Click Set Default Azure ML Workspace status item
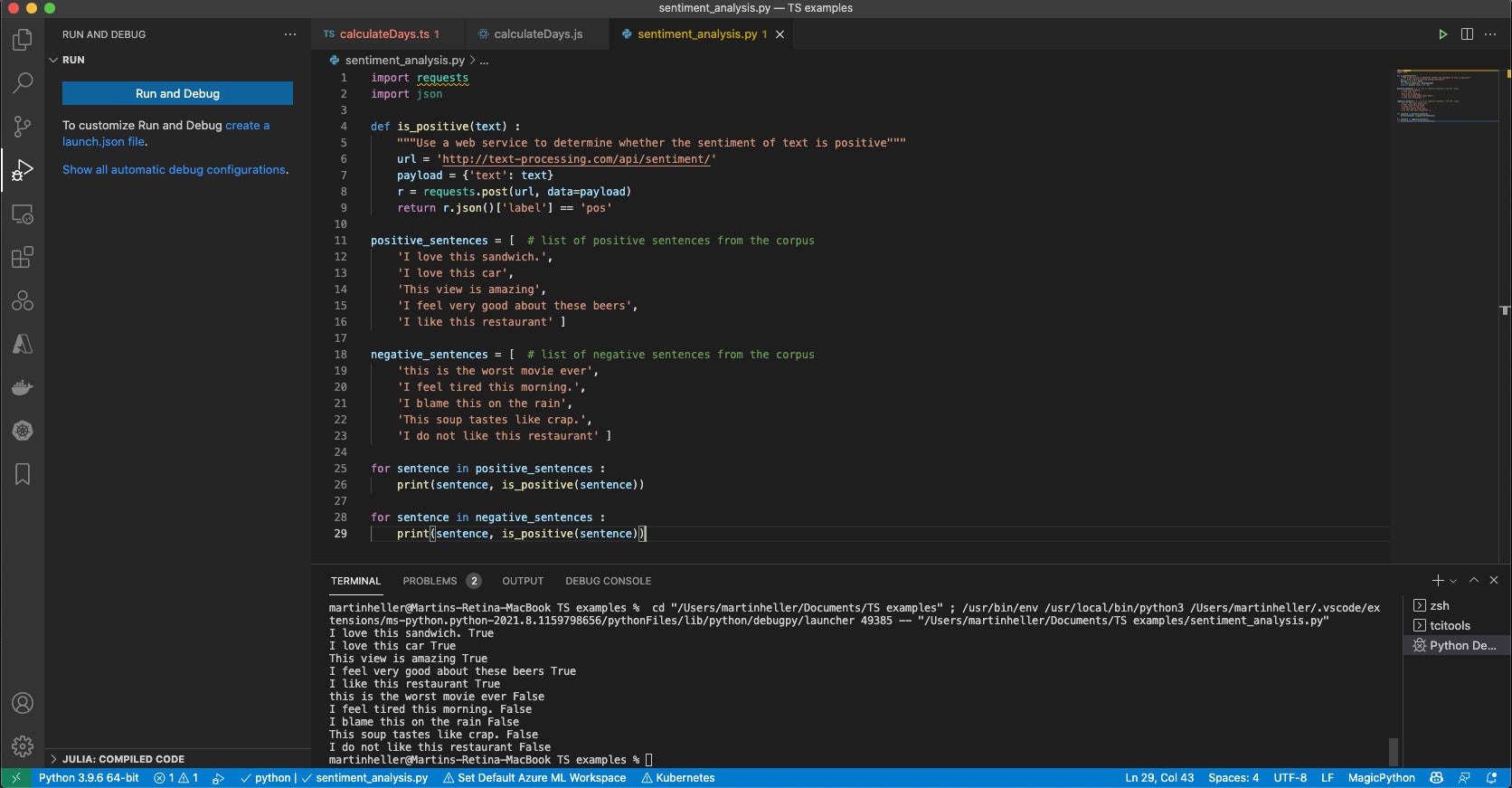 (534, 778)
